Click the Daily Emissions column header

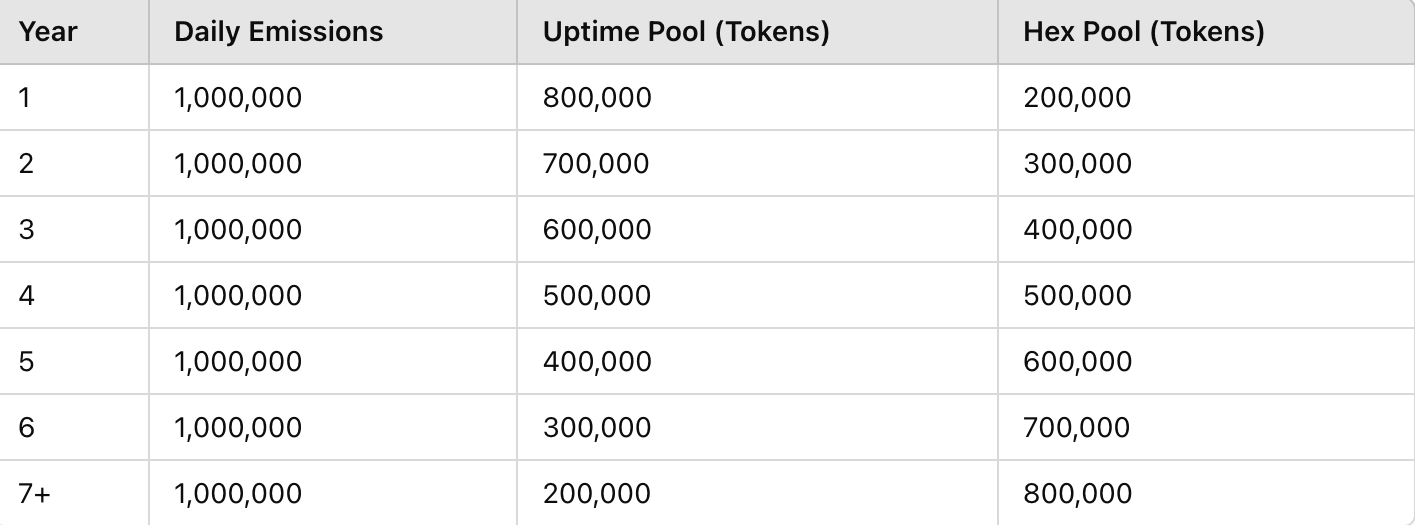pos(278,32)
